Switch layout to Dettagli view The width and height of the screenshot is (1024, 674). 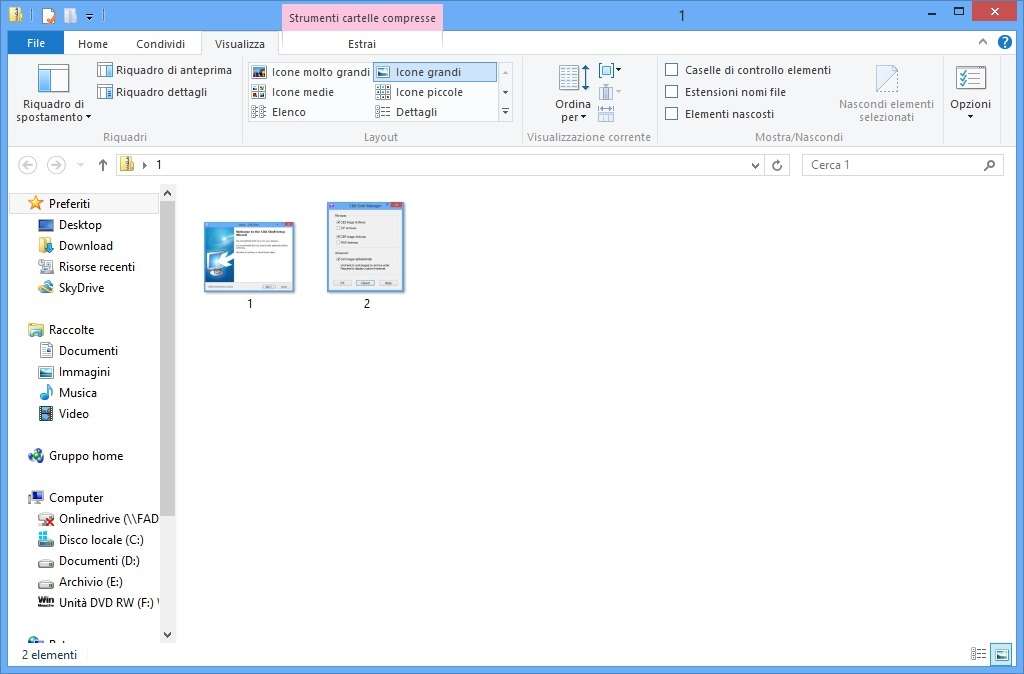point(414,111)
